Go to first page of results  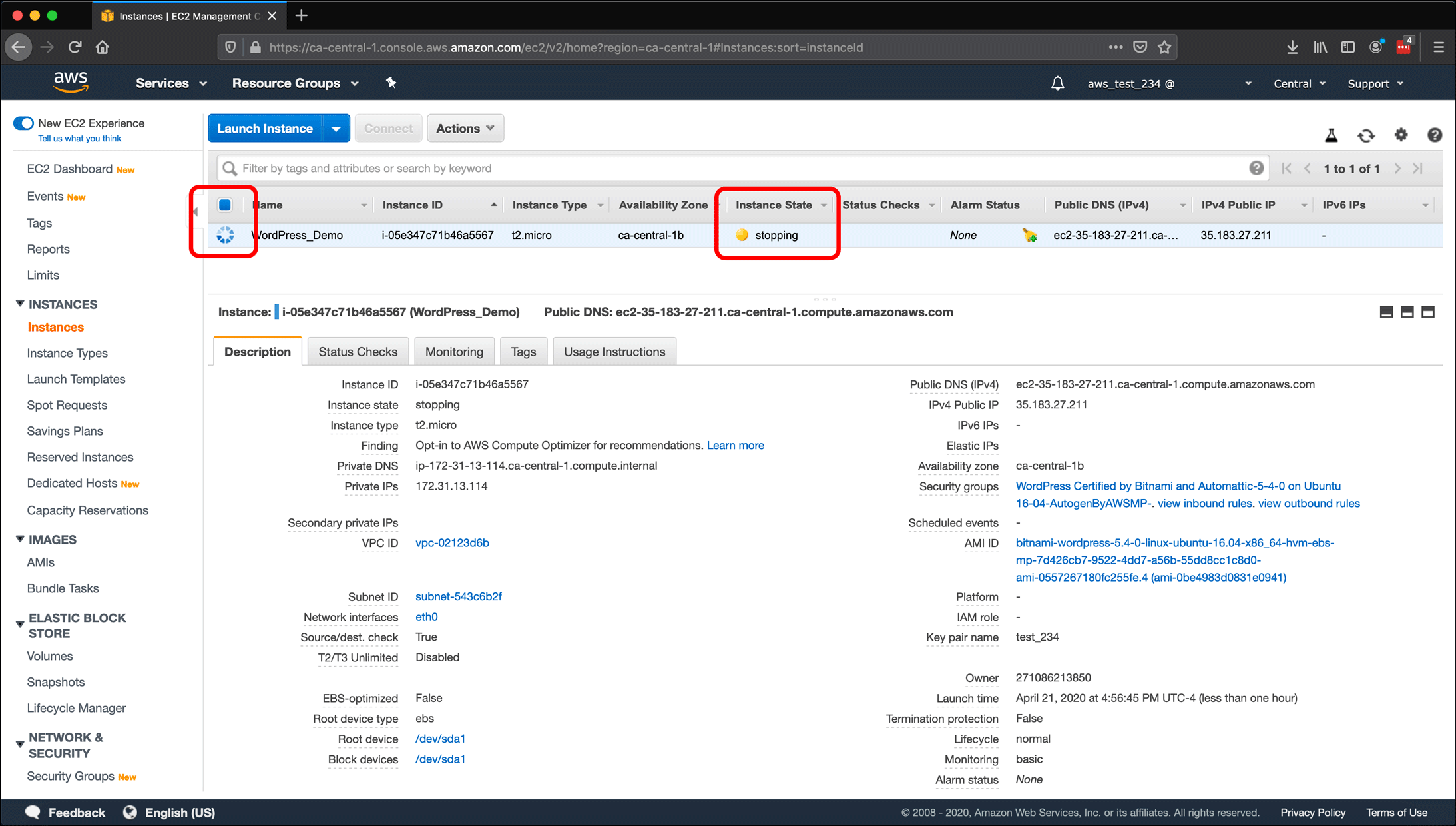[1286, 169]
